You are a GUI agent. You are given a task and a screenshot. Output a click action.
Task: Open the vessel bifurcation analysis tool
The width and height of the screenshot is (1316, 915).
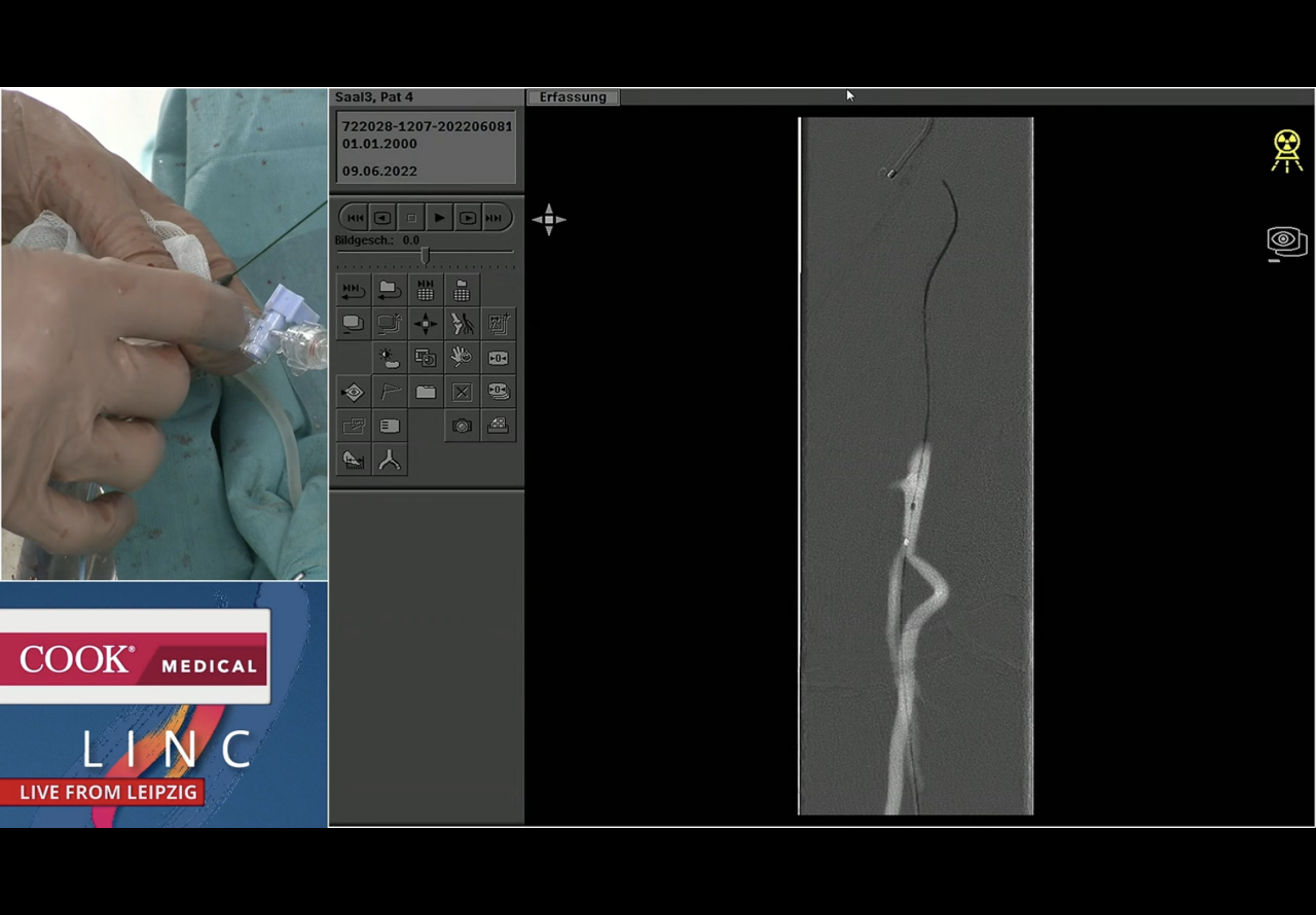(390, 460)
